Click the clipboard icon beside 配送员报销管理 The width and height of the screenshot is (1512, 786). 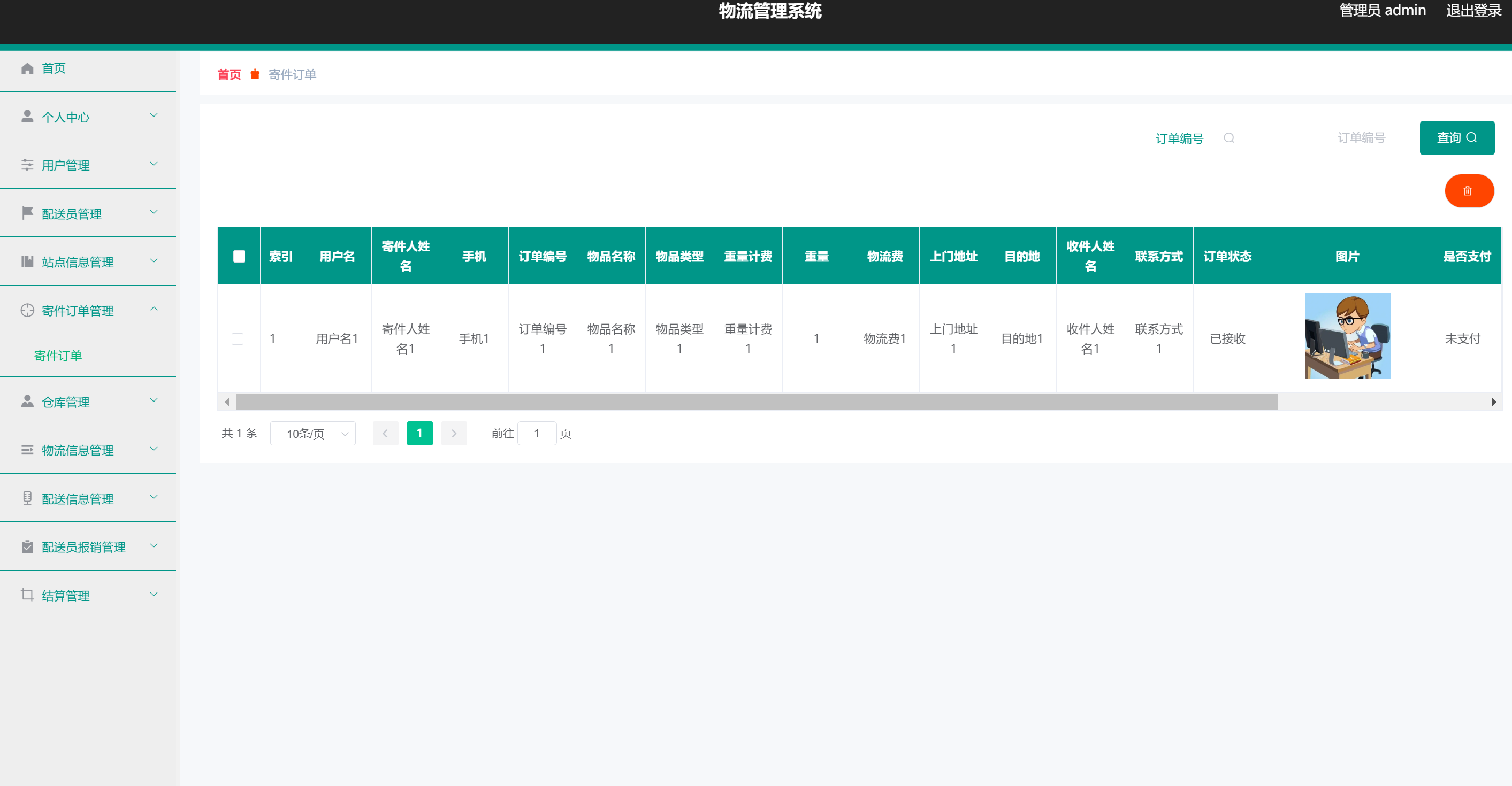point(27,546)
